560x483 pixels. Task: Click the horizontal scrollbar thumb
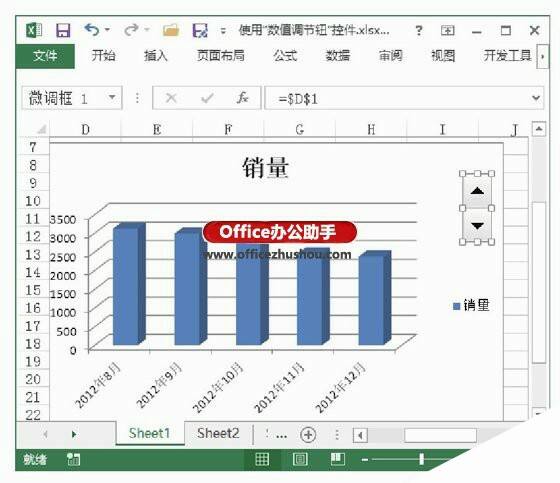pos(440,435)
